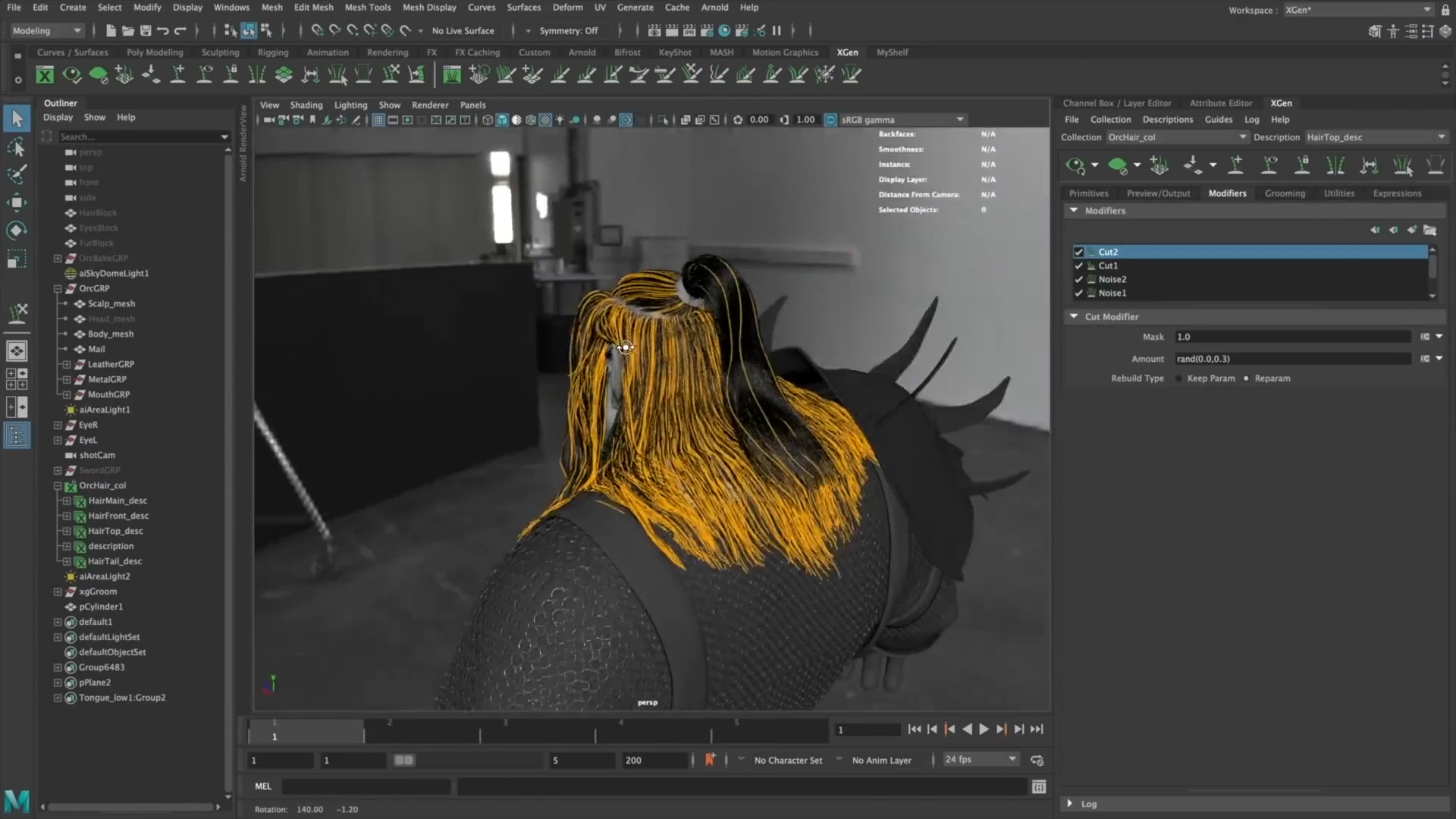1456x819 pixels.
Task: Click the open modifier folder icon
Action: (x=1430, y=230)
